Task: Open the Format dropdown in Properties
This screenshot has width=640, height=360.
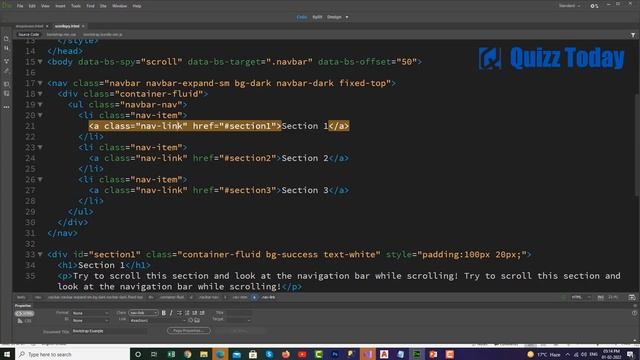Action: [90, 313]
